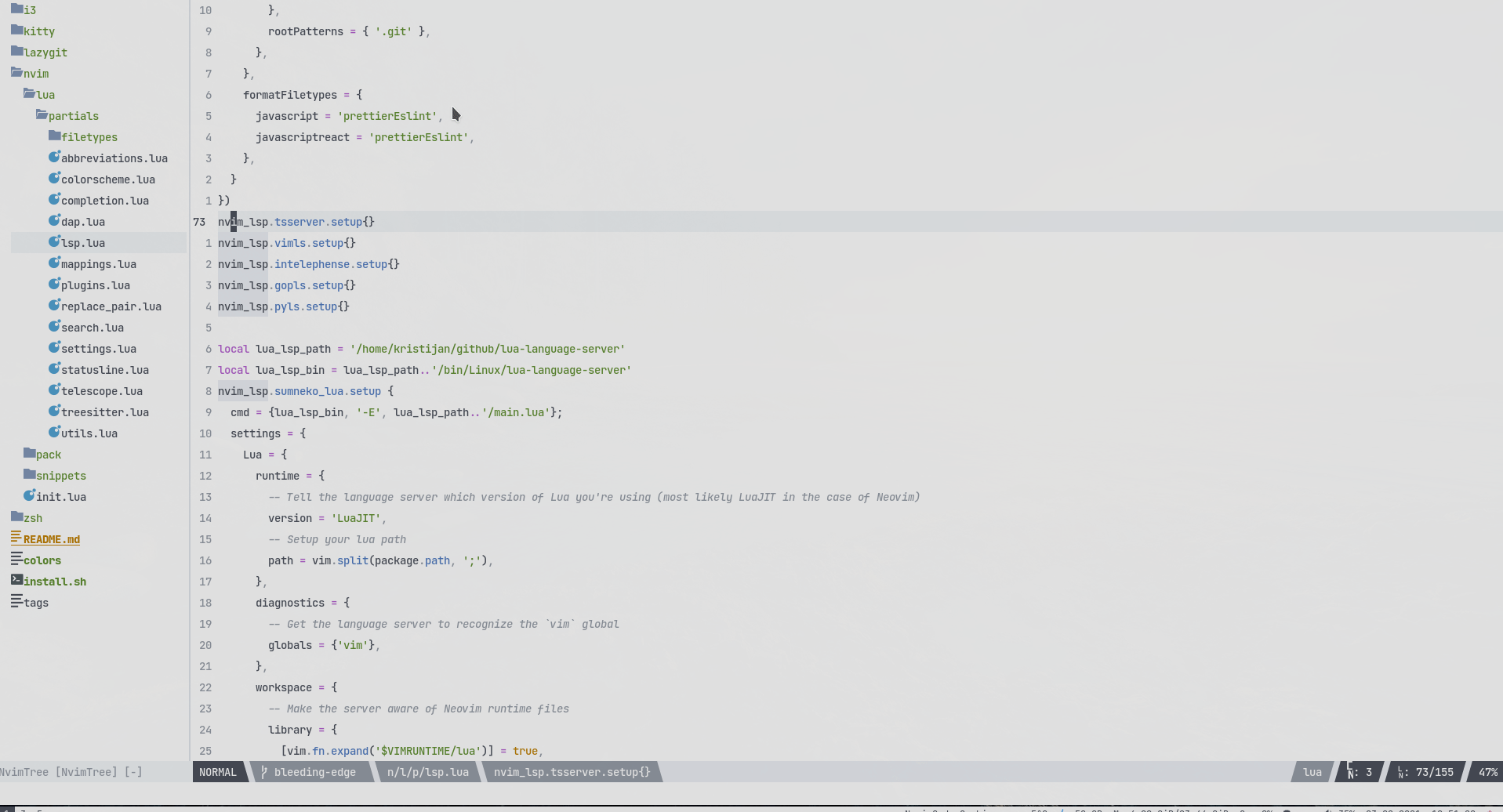Click the git branch icon in statusline
This screenshot has height=812, width=1503.
point(264,772)
